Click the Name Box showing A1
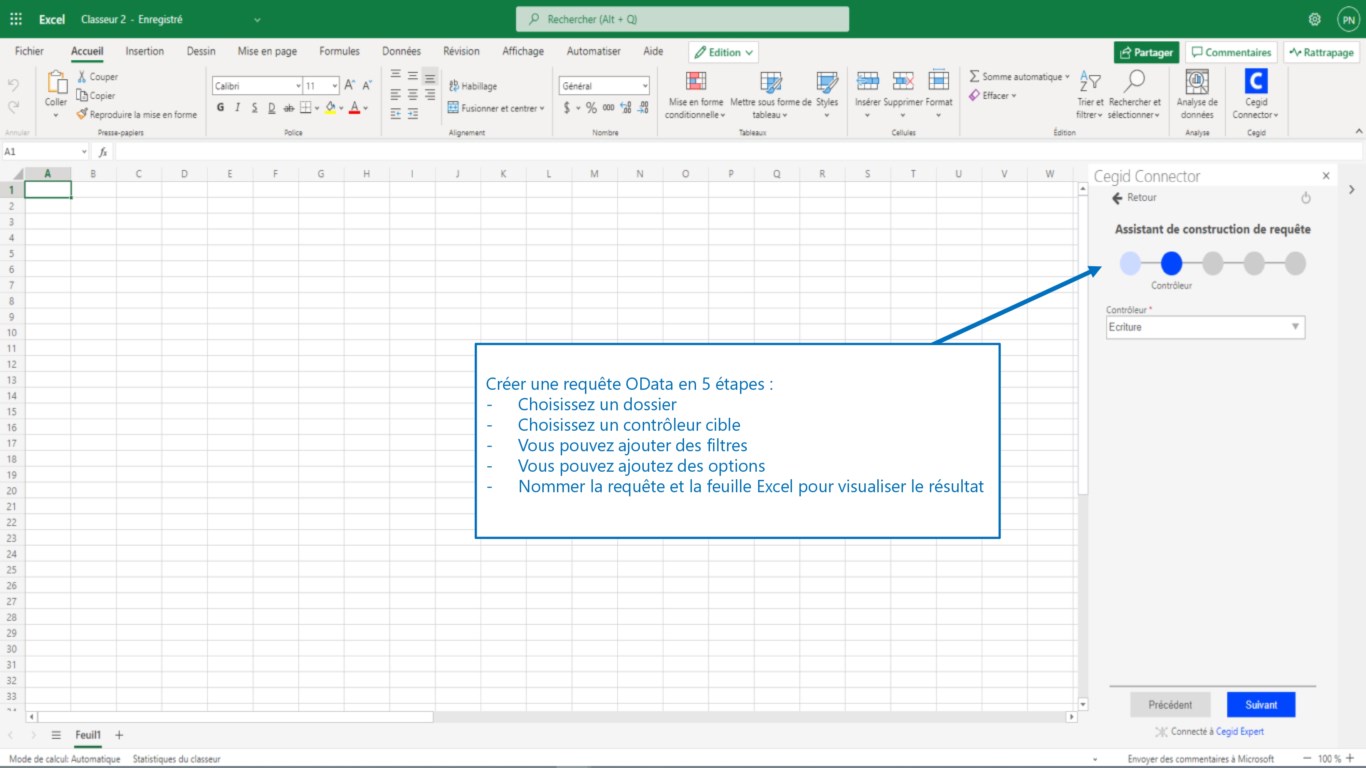The width and height of the screenshot is (1366, 768). (x=45, y=152)
